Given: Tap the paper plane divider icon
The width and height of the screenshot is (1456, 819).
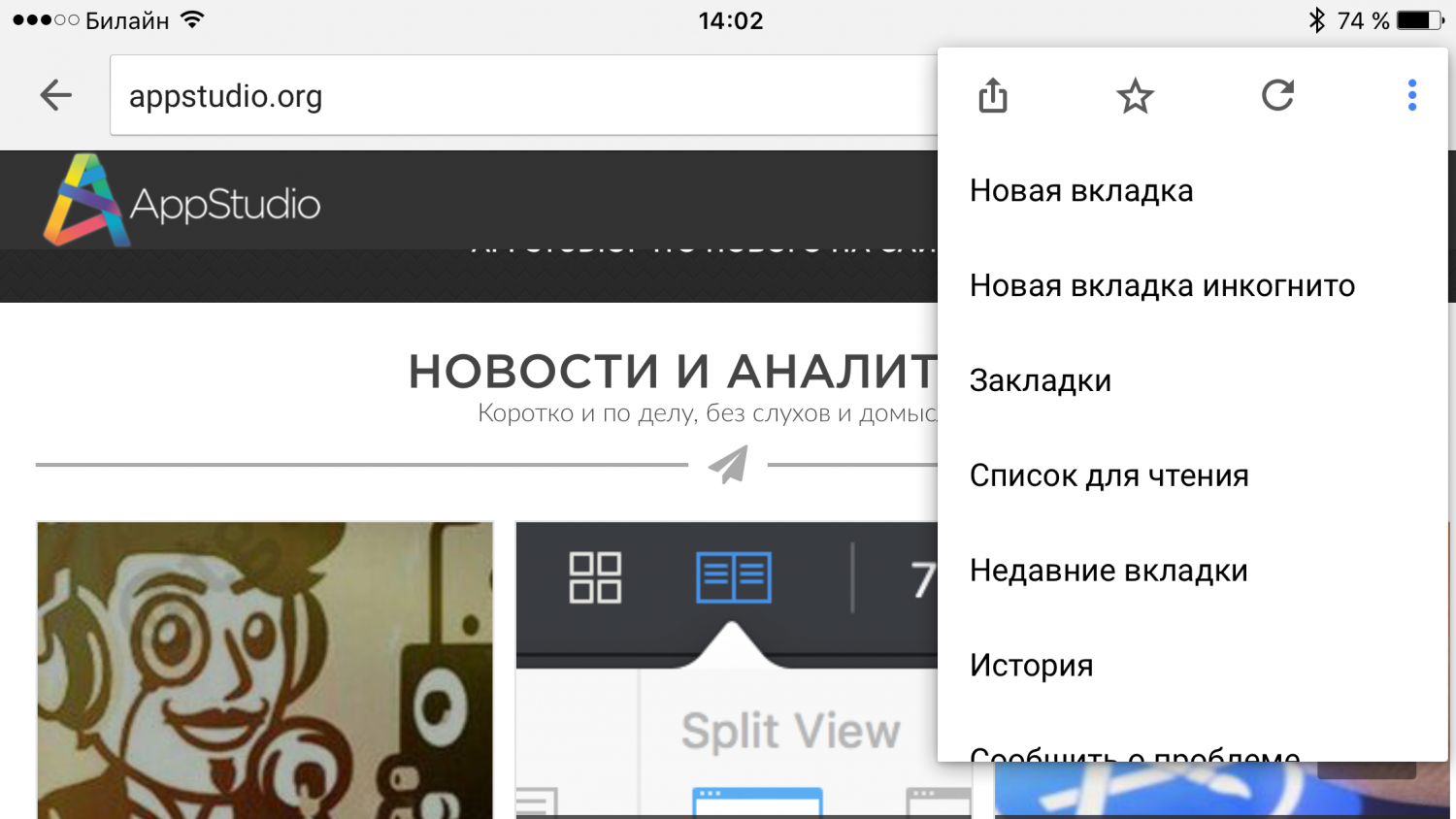Looking at the screenshot, I should point(728,465).
